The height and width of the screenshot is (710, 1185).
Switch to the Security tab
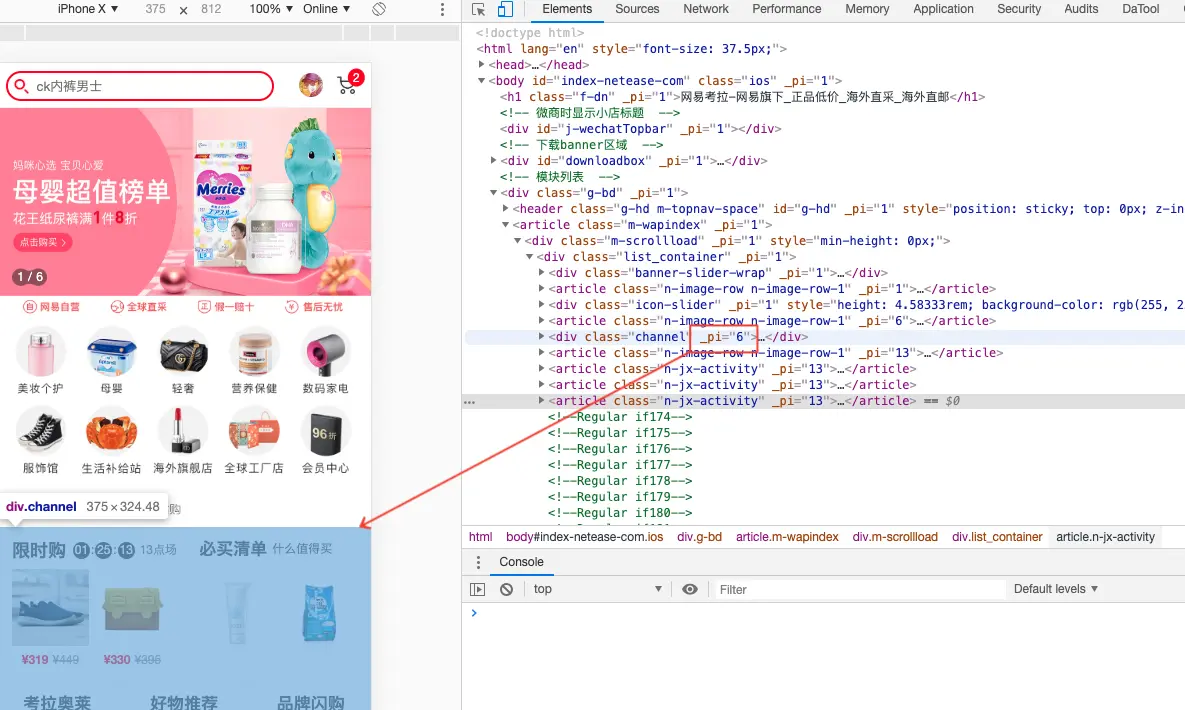click(1019, 9)
